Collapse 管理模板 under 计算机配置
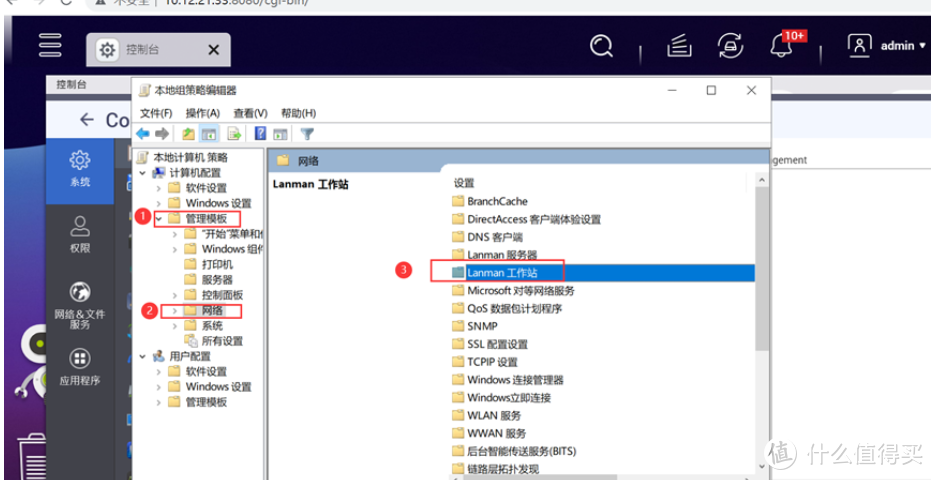Screen dimensions: 934x480 pos(158,219)
